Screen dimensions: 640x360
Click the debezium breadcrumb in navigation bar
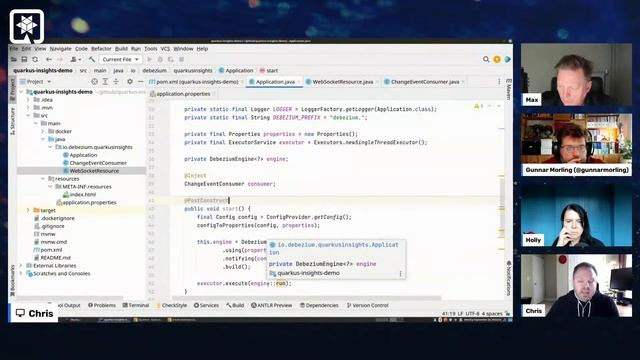click(x=154, y=71)
